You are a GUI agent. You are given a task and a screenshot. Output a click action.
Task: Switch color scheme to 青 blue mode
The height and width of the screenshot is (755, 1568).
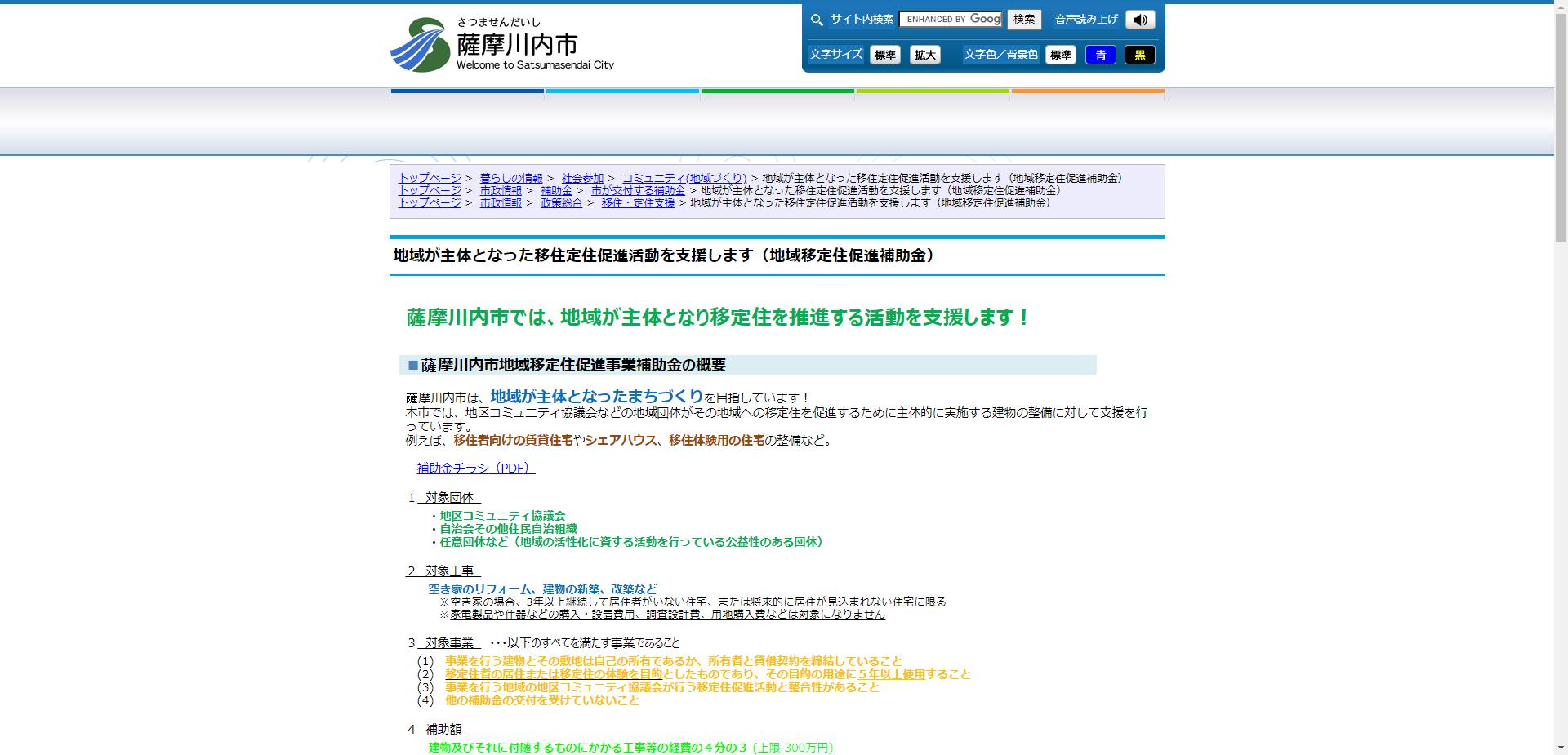pyautogui.click(x=1101, y=55)
